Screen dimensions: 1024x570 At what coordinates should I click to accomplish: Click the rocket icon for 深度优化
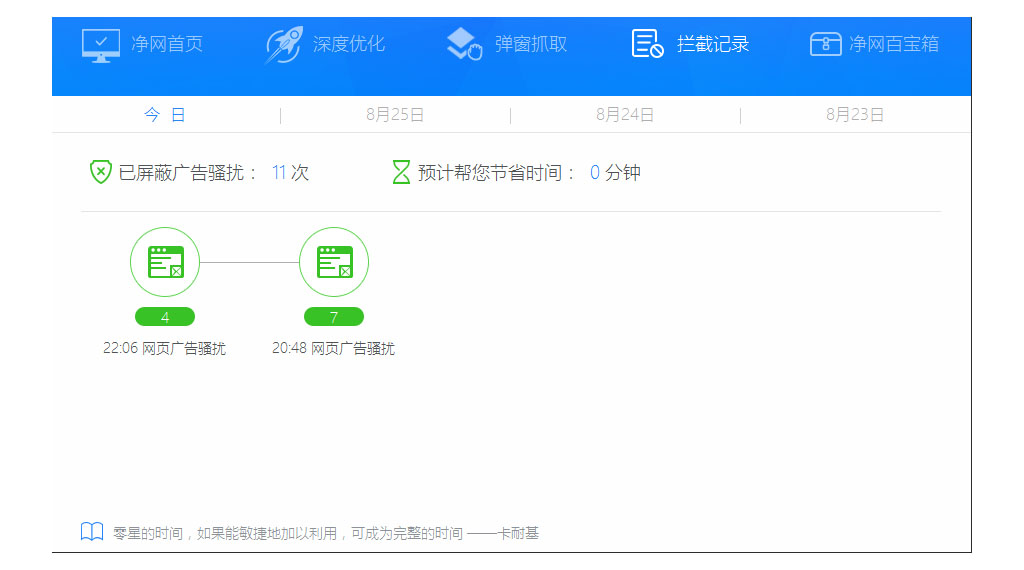(284, 44)
